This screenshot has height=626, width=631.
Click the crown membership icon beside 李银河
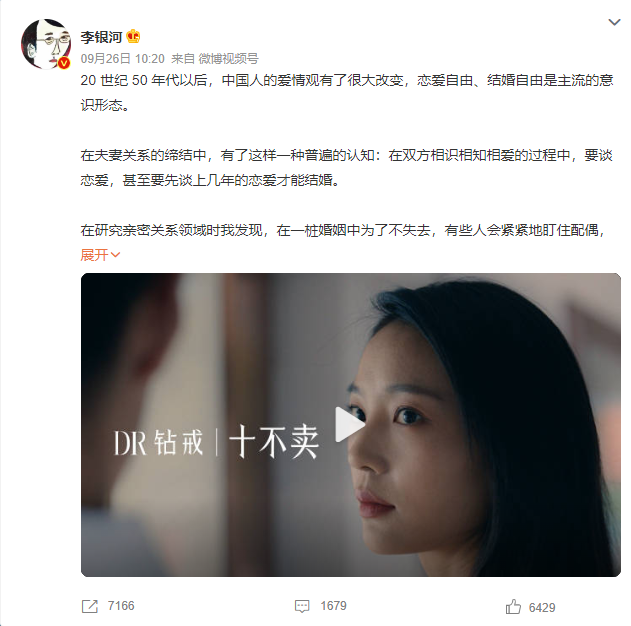[x=133, y=37]
